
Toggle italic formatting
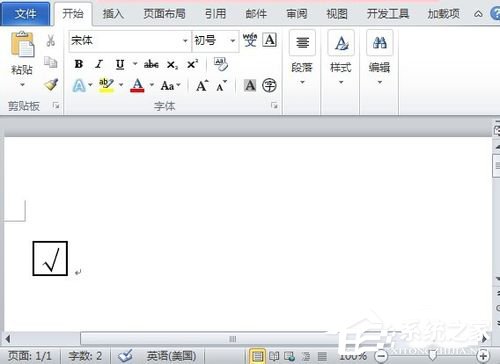99,64
